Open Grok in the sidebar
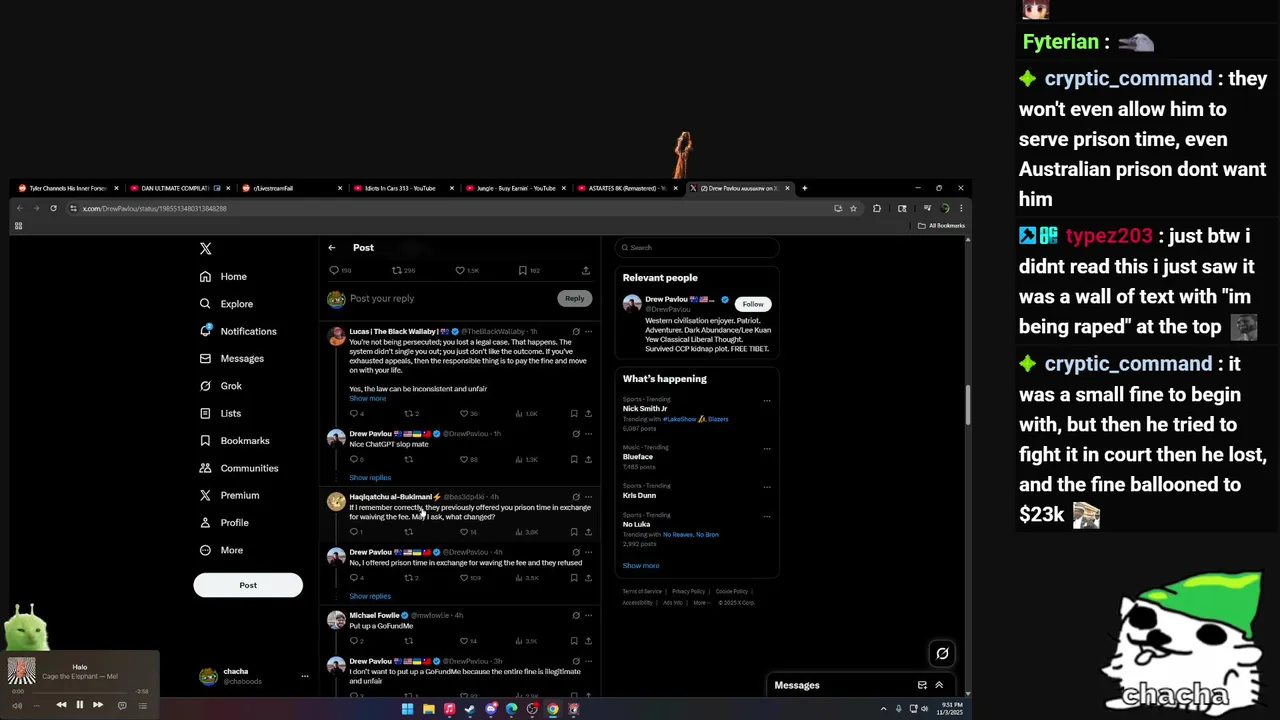Screen dimensions: 1280x720 (220, 386)
